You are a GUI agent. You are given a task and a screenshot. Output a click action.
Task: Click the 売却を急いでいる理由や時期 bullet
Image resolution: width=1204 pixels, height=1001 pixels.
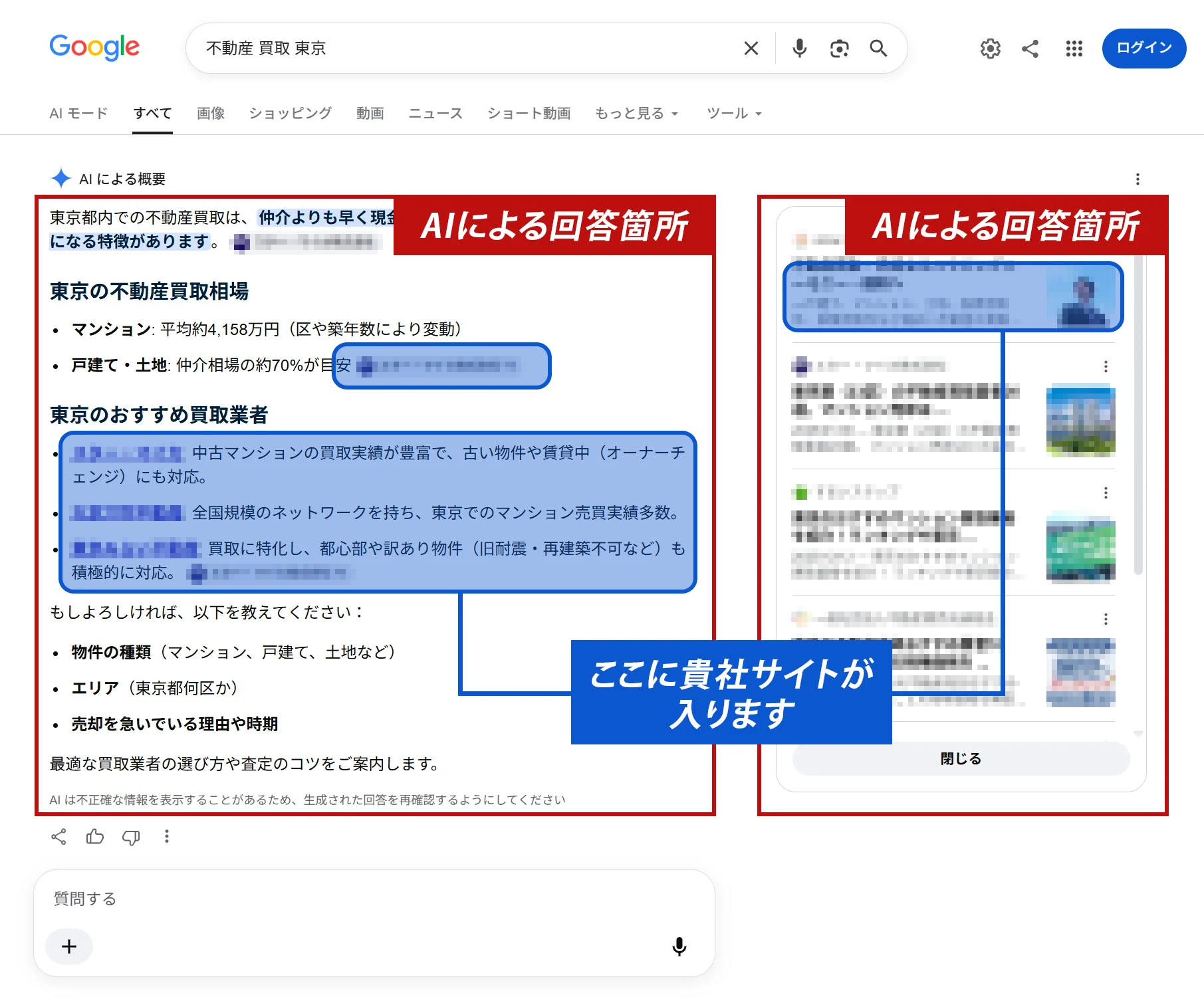[174, 724]
